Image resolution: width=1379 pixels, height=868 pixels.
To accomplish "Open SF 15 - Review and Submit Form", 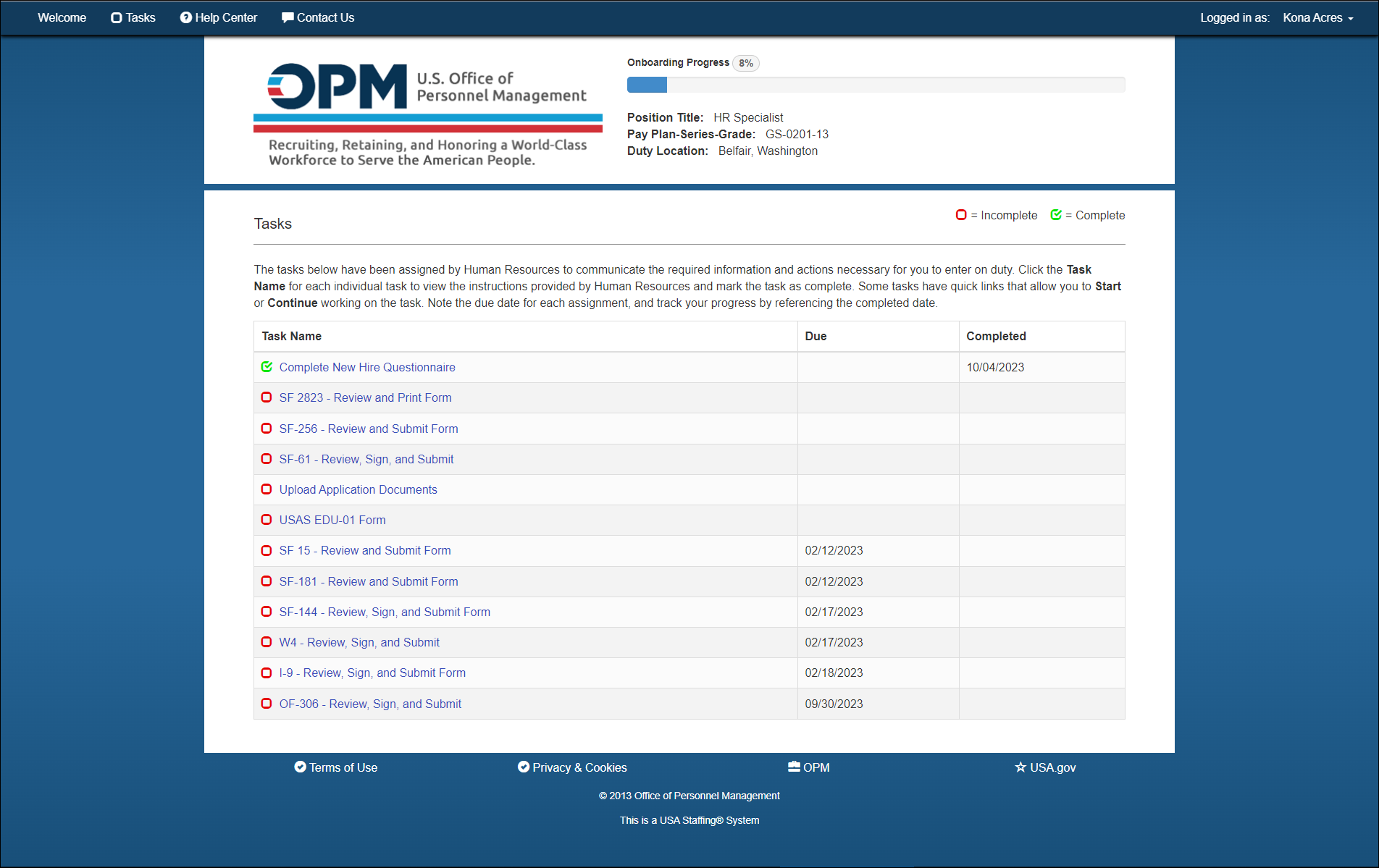I will (365, 550).
